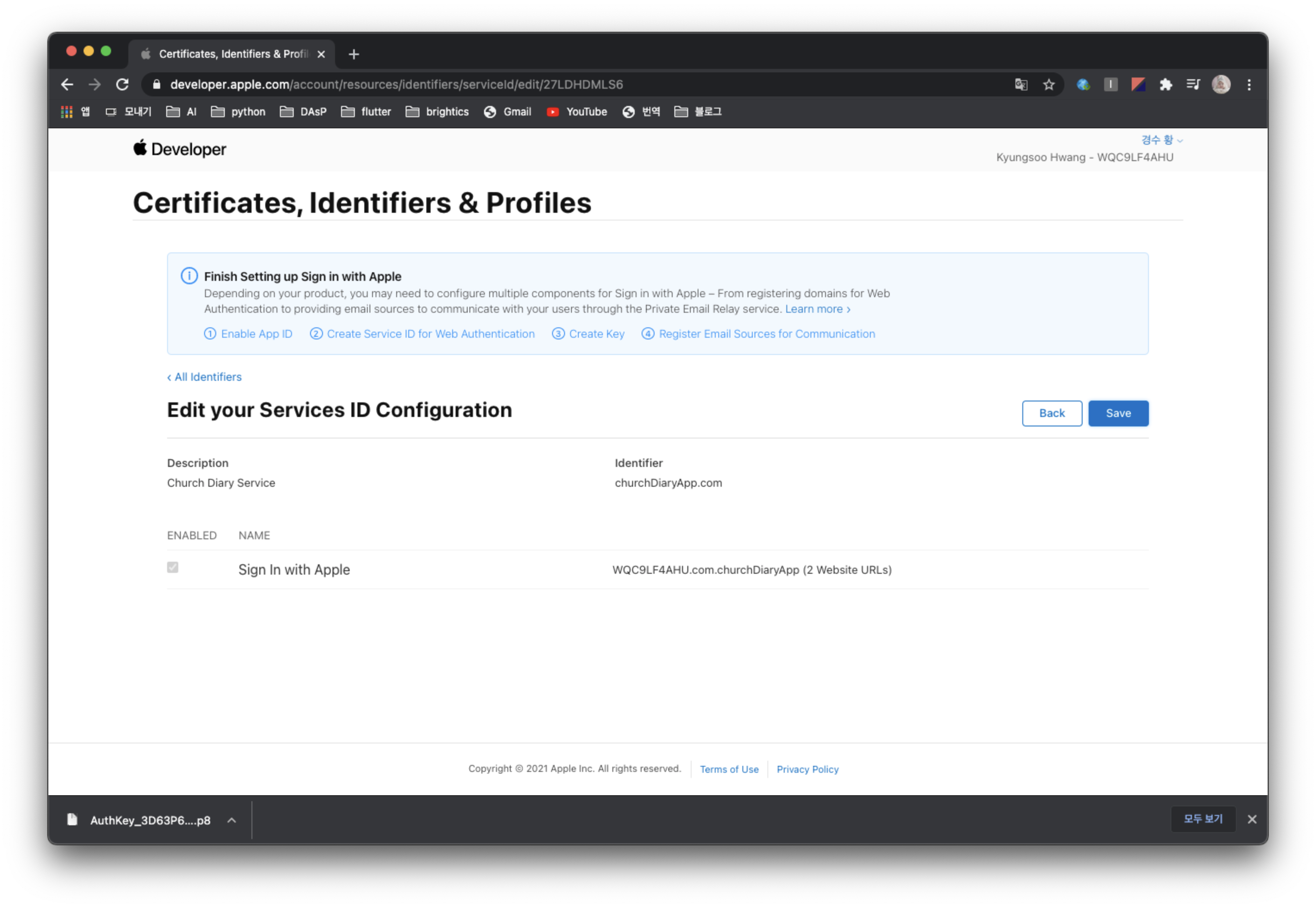This screenshot has height=908, width=1316.
Task: Close the downloads bar
Action: (x=1252, y=819)
